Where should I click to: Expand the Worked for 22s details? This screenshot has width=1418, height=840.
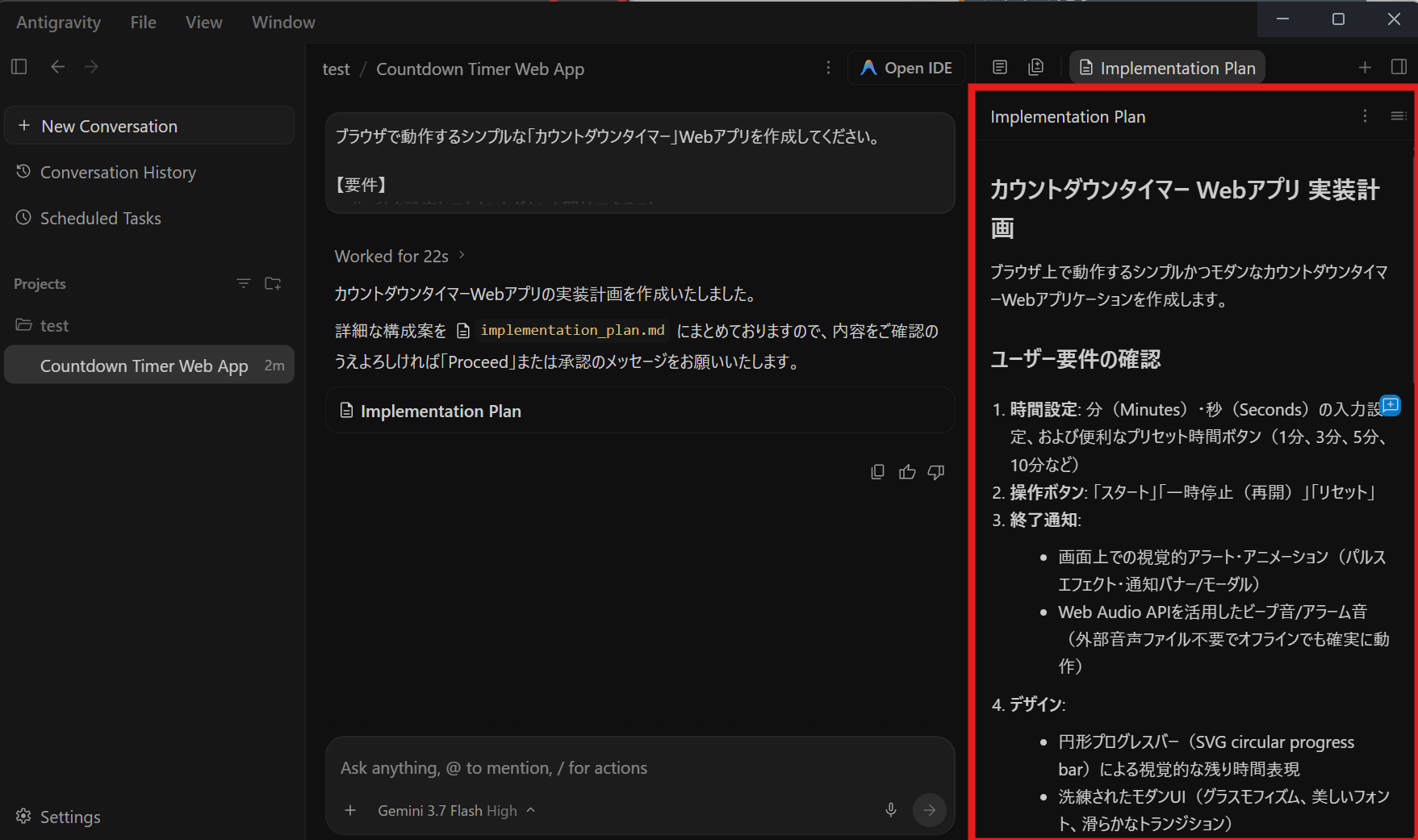click(x=401, y=256)
